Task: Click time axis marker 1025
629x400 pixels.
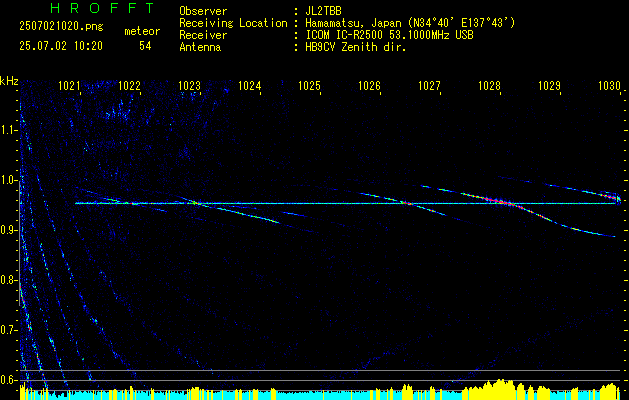Action: pyautogui.click(x=309, y=85)
